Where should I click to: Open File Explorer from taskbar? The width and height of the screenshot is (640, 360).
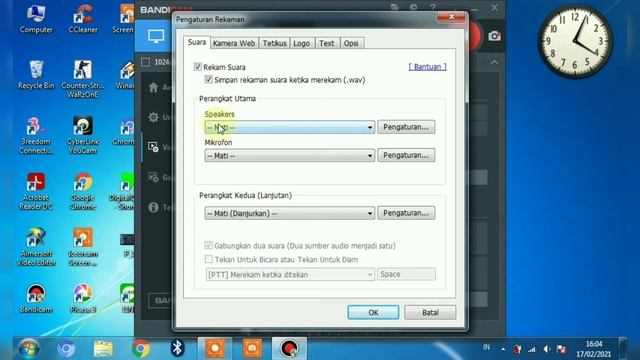(103, 349)
